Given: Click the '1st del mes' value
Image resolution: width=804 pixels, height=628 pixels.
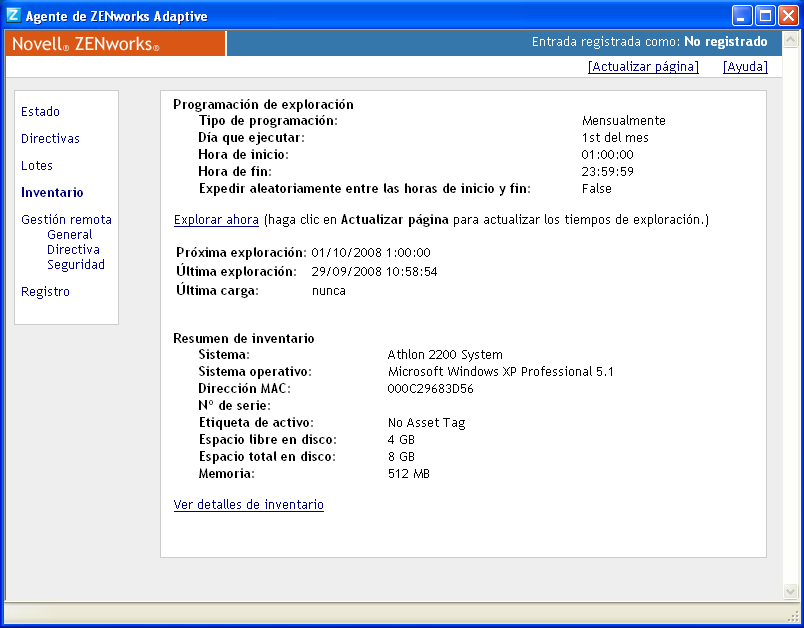Looking at the screenshot, I should click(x=615, y=137).
